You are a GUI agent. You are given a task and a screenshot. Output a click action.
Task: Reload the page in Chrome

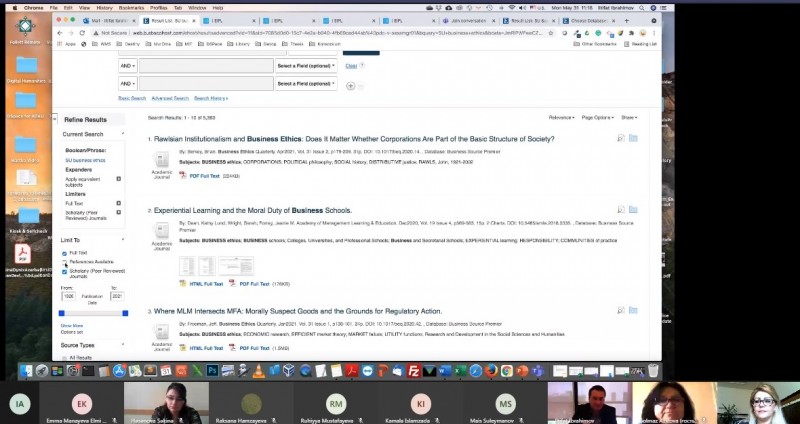click(82, 33)
